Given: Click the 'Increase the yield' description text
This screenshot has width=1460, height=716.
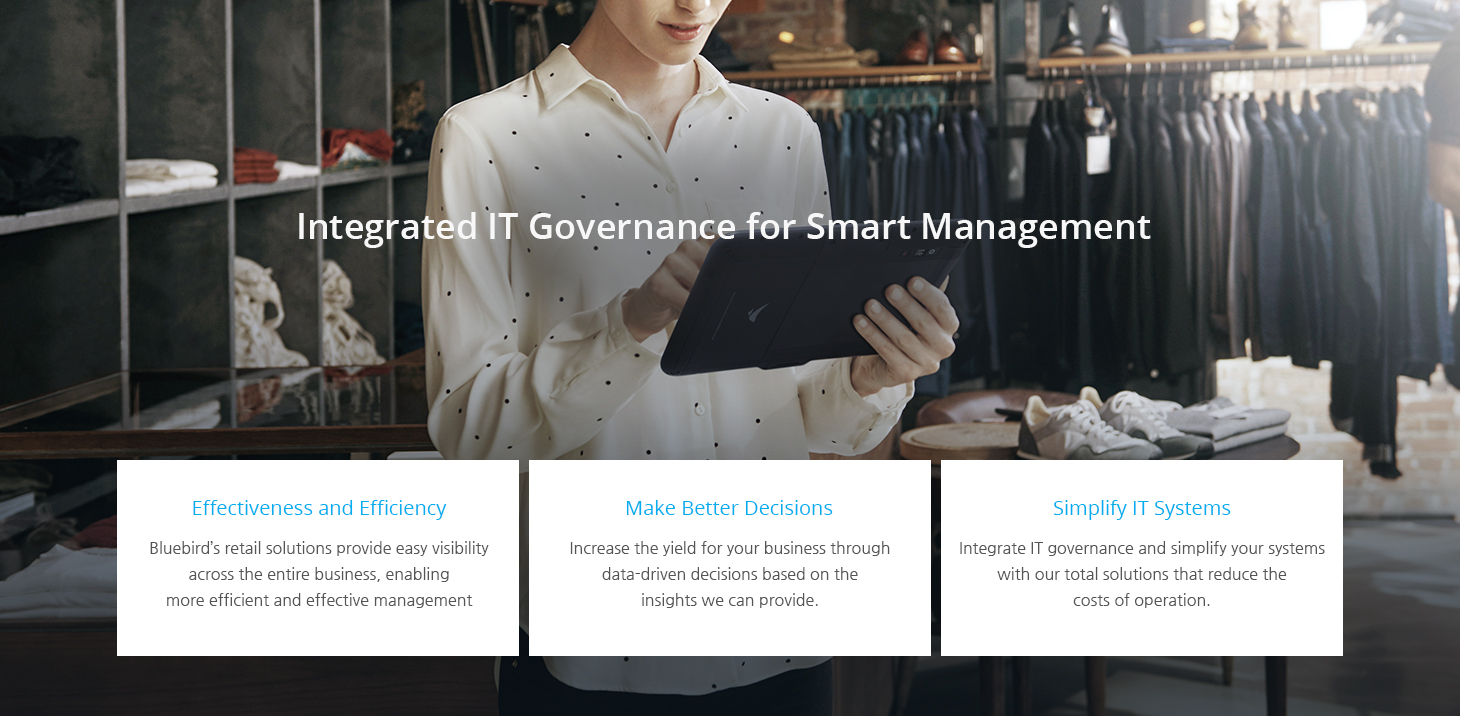Looking at the screenshot, I should coord(730,574).
